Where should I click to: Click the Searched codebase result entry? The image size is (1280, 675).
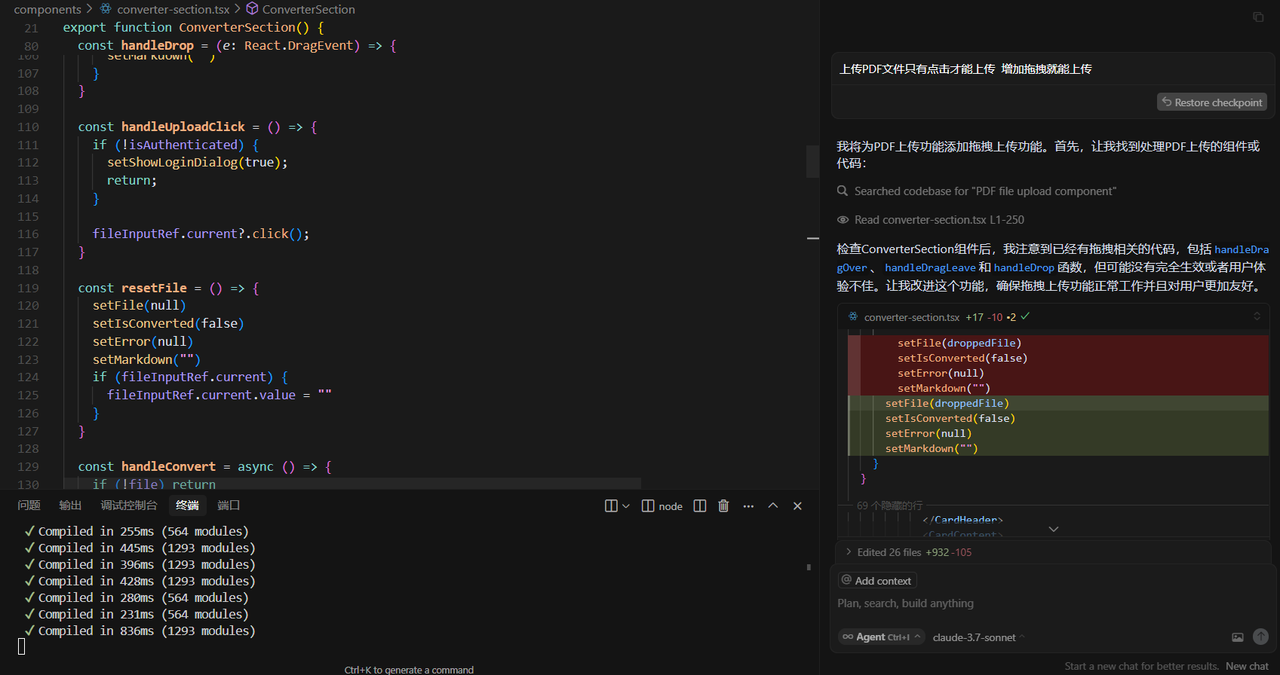coord(985,191)
